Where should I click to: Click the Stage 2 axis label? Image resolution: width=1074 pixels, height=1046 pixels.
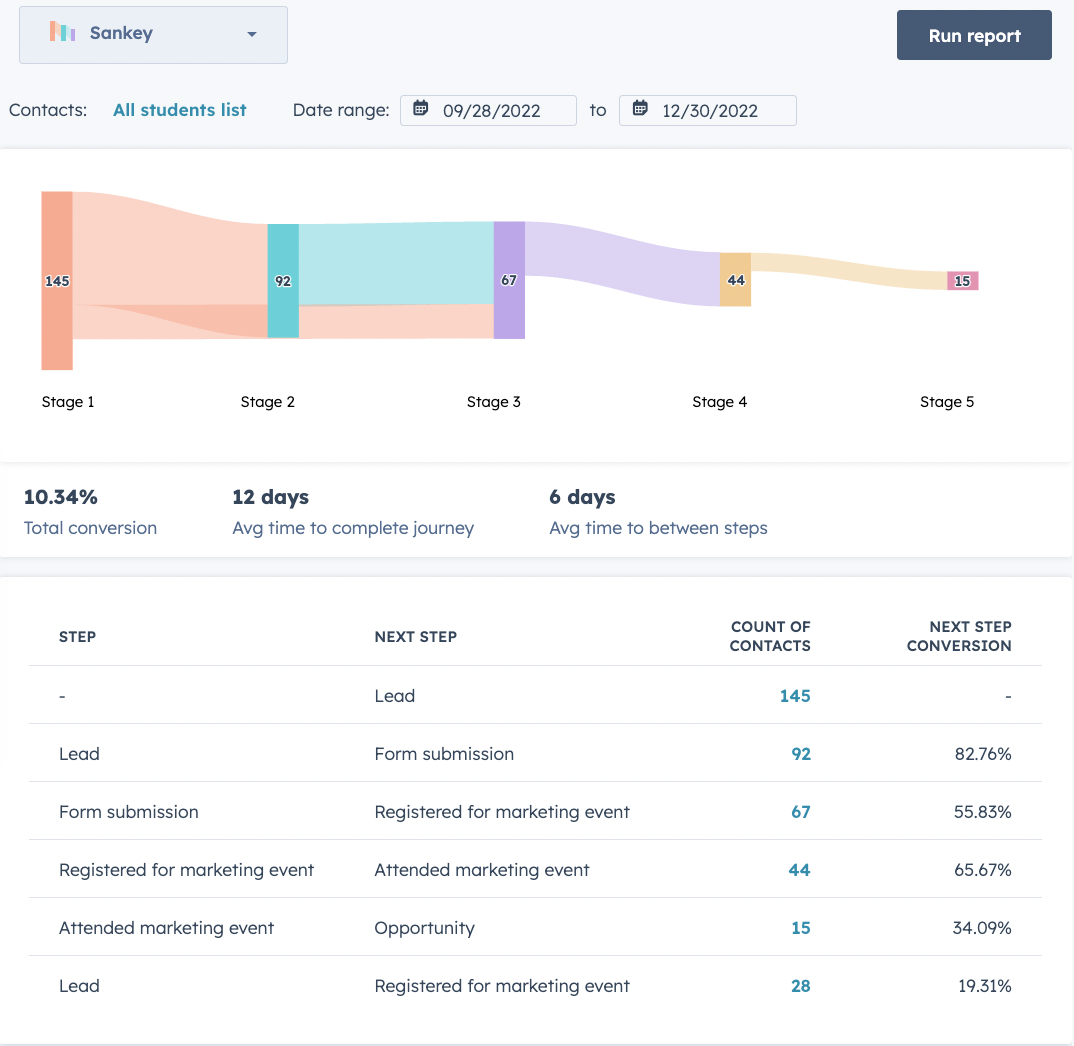[x=267, y=402]
